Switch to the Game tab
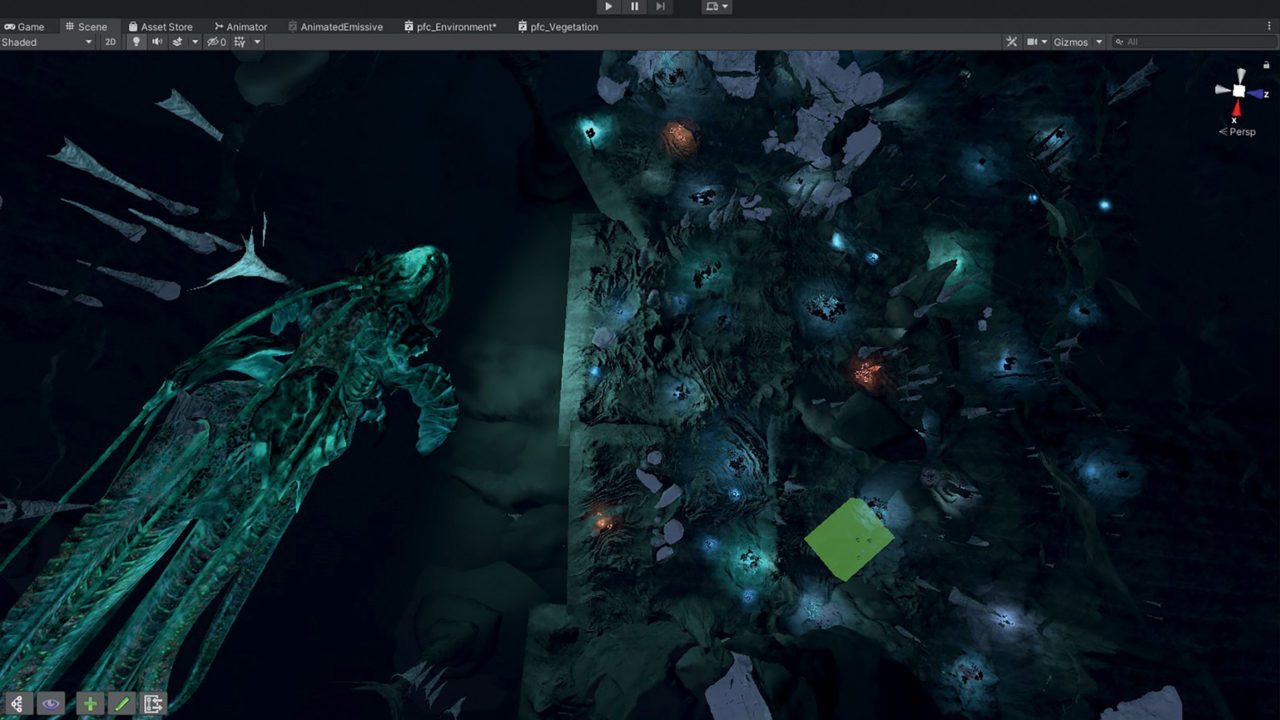 point(24,27)
